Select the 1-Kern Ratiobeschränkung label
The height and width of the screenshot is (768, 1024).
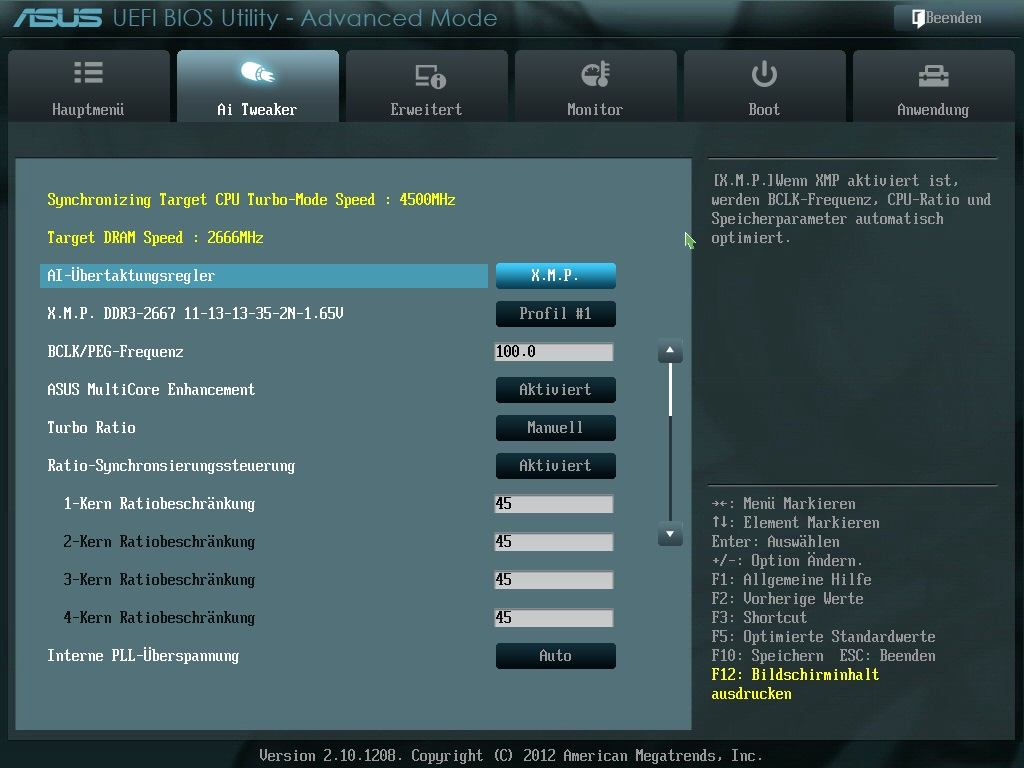159,504
